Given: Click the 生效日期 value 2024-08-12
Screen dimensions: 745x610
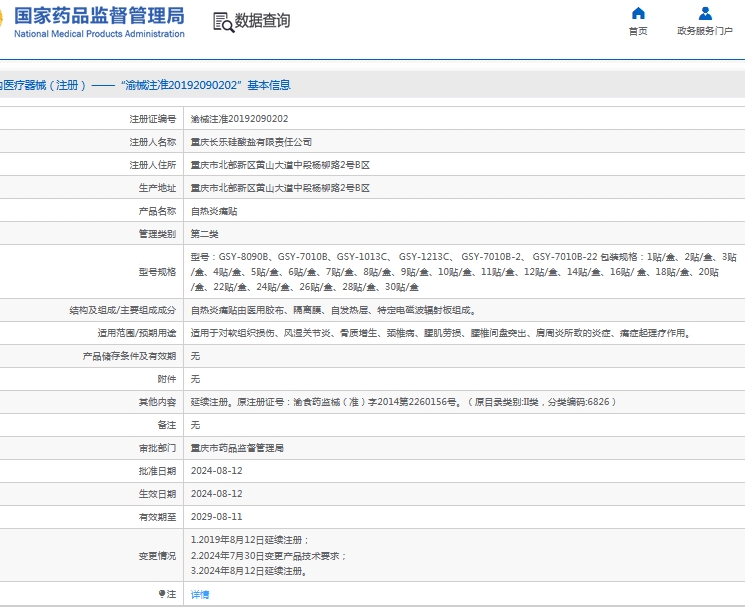Looking at the screenshot, I should pos(217,494).
